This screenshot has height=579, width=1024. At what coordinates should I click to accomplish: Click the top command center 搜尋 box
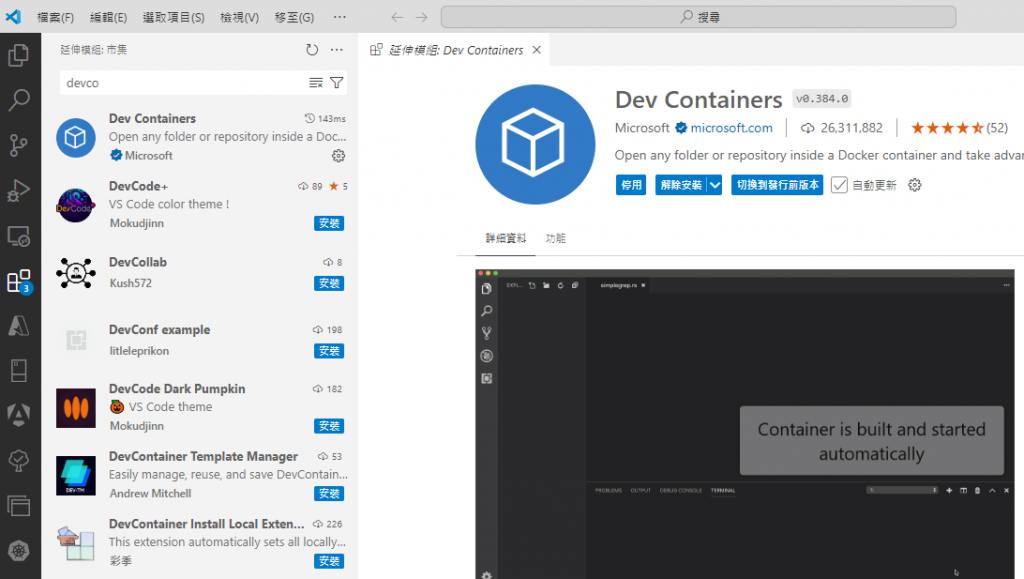pyautogui.click(x=699, y=17)
